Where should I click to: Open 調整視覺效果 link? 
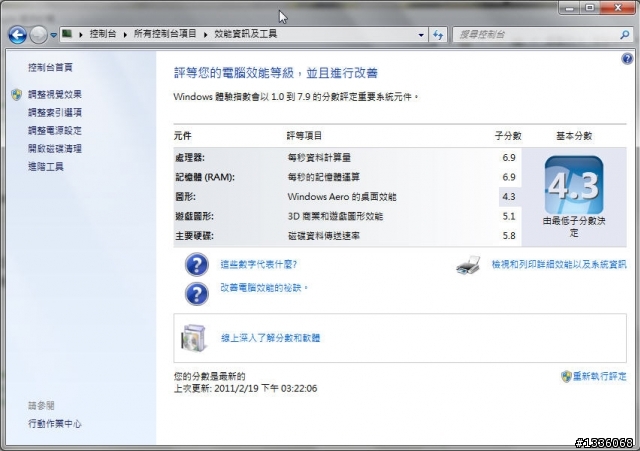(55, 94)
